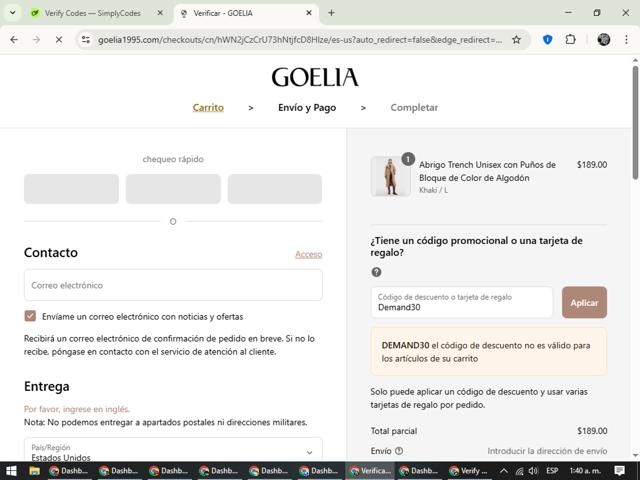Open site information icon in address bar
The width and height of the screenshot is (640, 480).
click(86, 40)
